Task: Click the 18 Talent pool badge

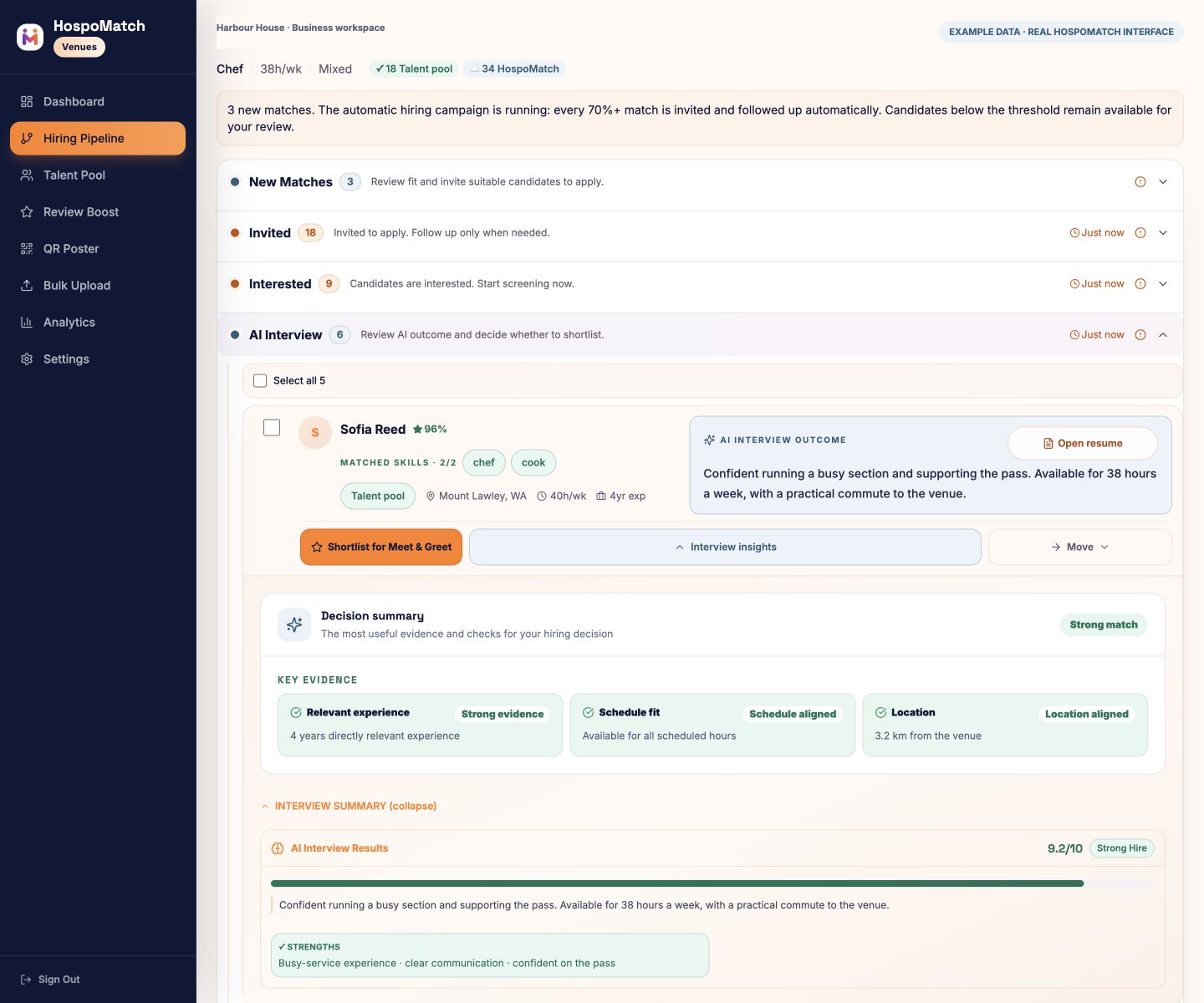Action: pos(413,69)
